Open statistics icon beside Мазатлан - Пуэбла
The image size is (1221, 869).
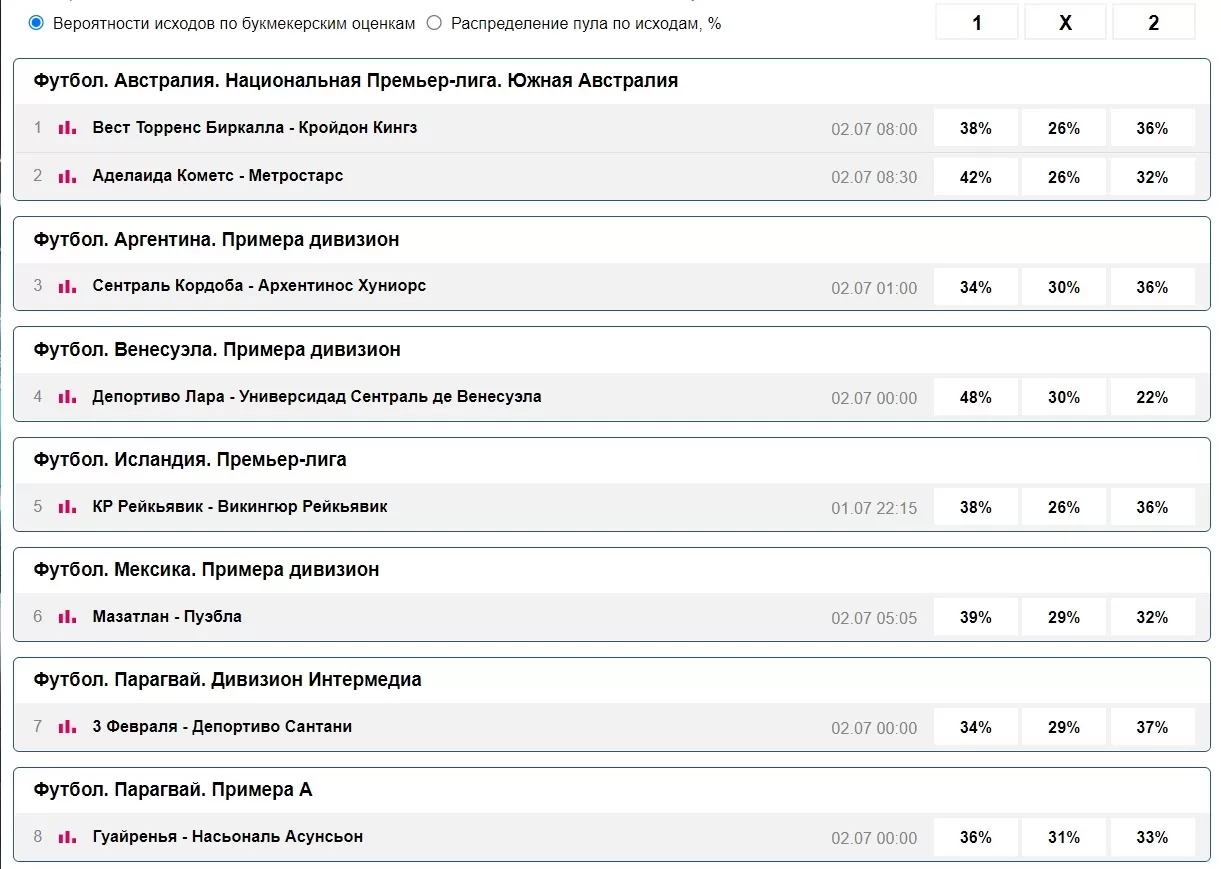(66, 616)
